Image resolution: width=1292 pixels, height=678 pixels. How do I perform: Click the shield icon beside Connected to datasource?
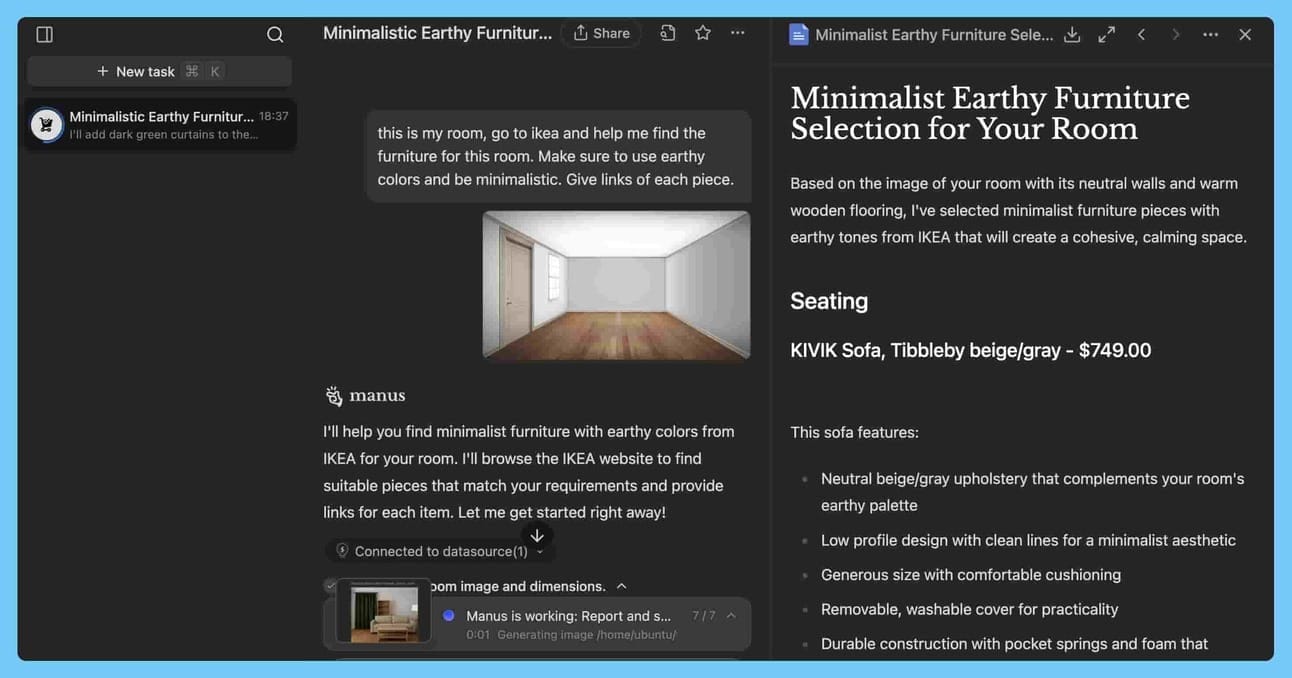coord(342,551)
